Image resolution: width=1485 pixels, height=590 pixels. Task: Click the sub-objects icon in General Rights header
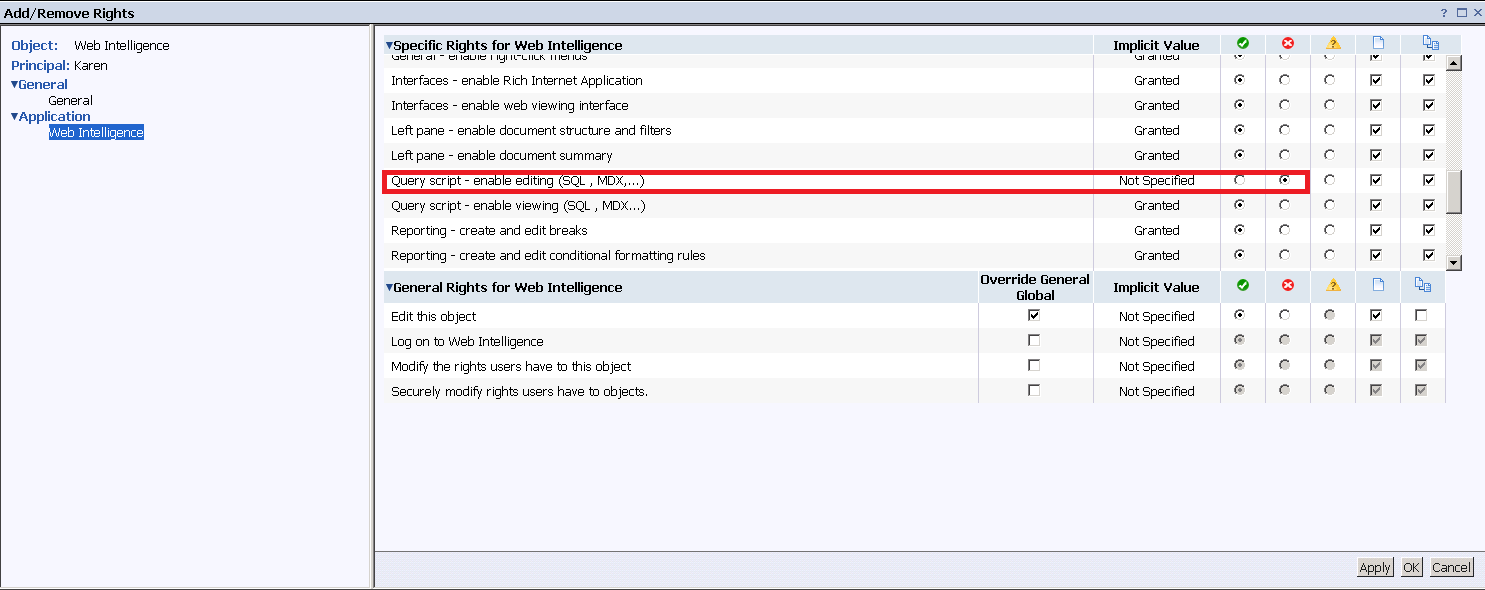click(x=1424, y=285)
